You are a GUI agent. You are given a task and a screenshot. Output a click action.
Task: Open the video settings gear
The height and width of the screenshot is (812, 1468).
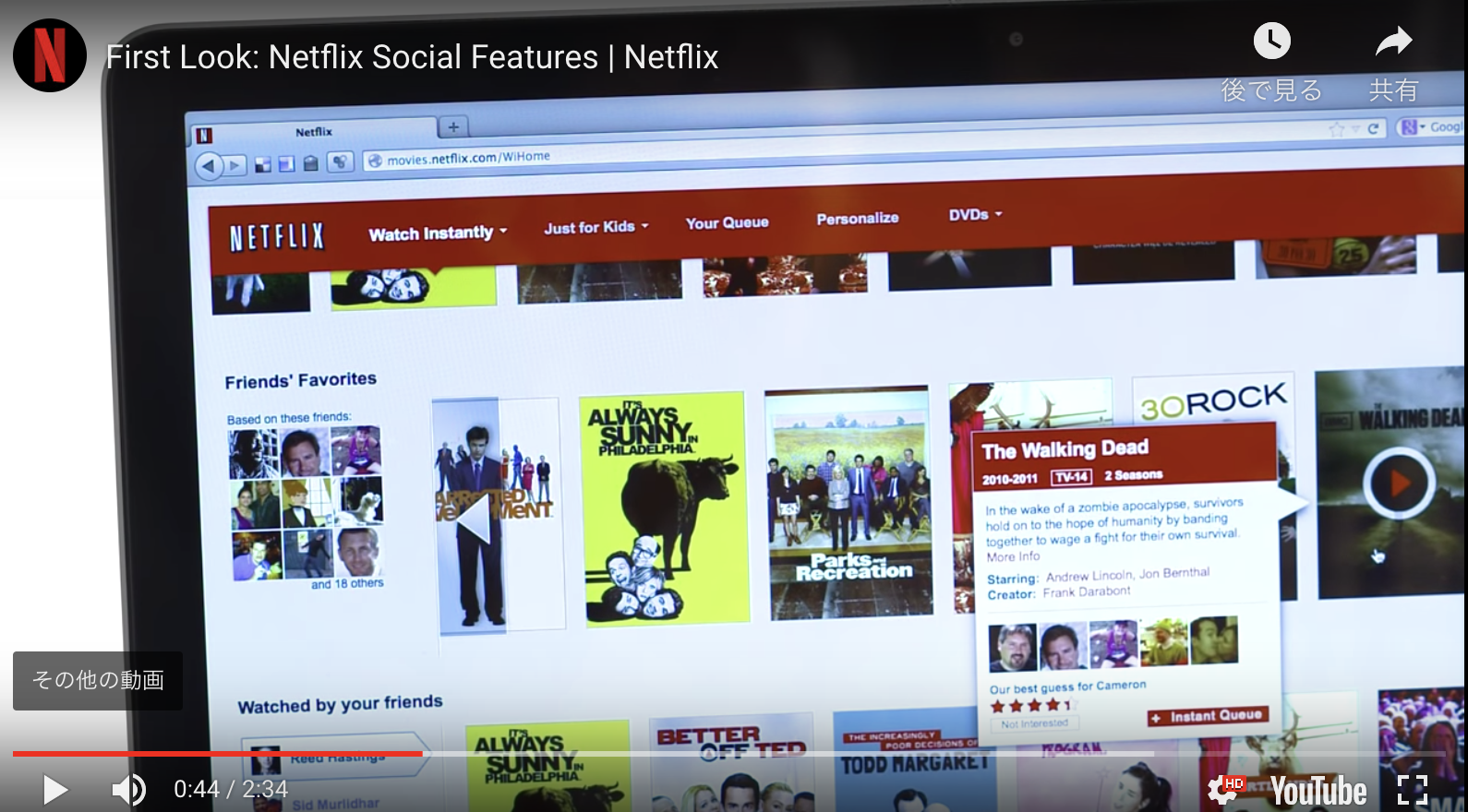click(1225, 790)
